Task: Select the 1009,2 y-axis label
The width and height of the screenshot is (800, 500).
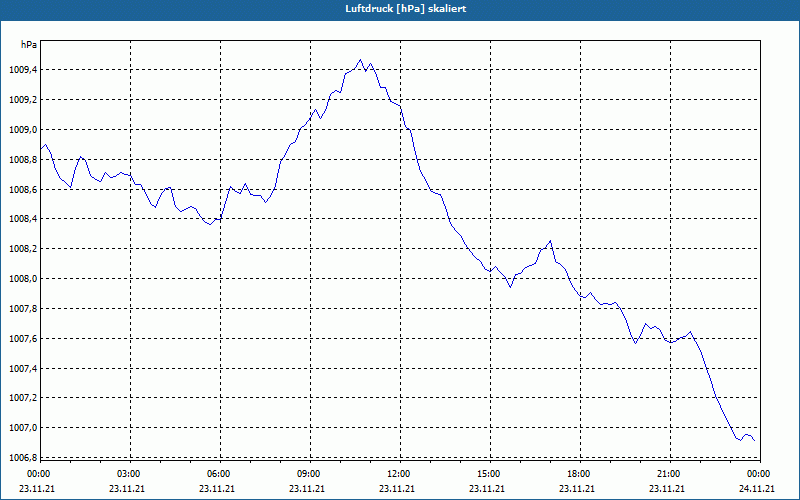Action: pyautogui.click(x=23, y=100)
